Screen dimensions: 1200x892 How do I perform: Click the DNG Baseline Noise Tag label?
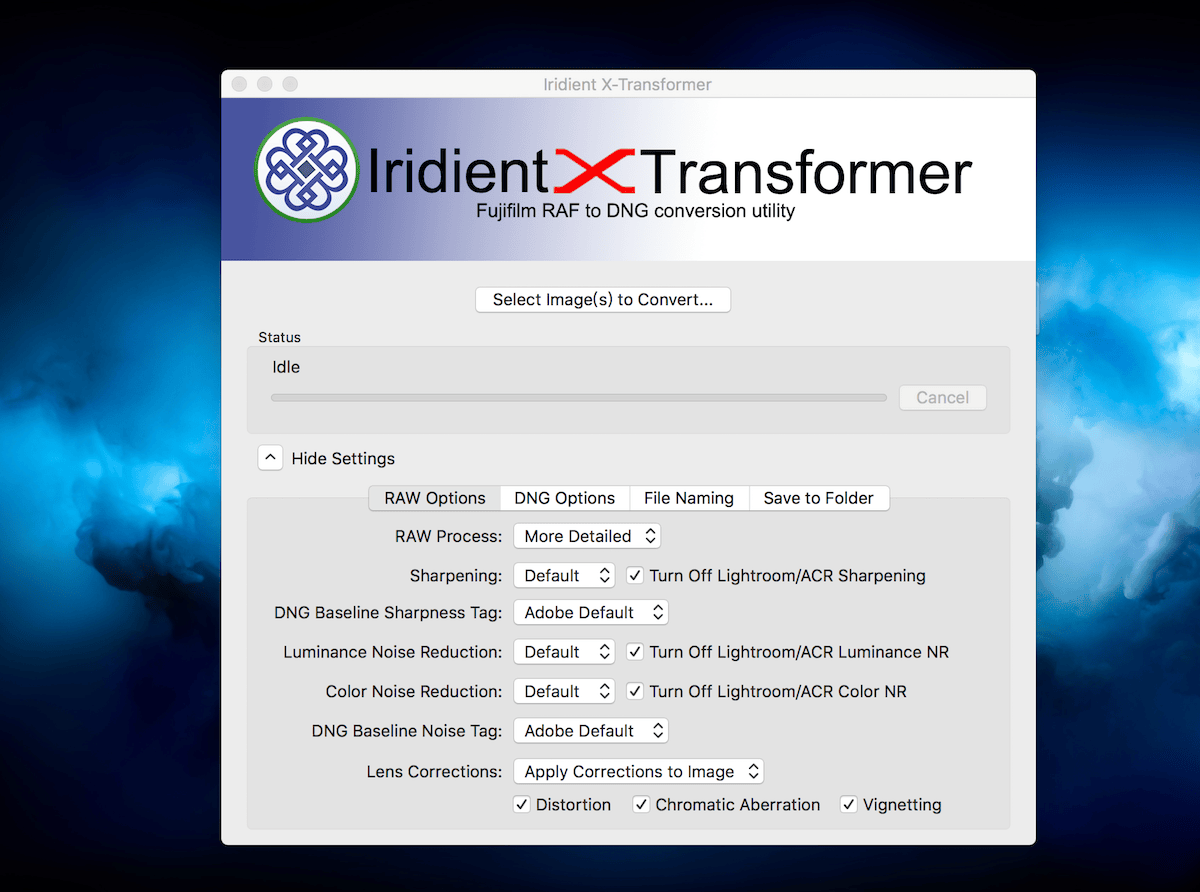point(407,731)
